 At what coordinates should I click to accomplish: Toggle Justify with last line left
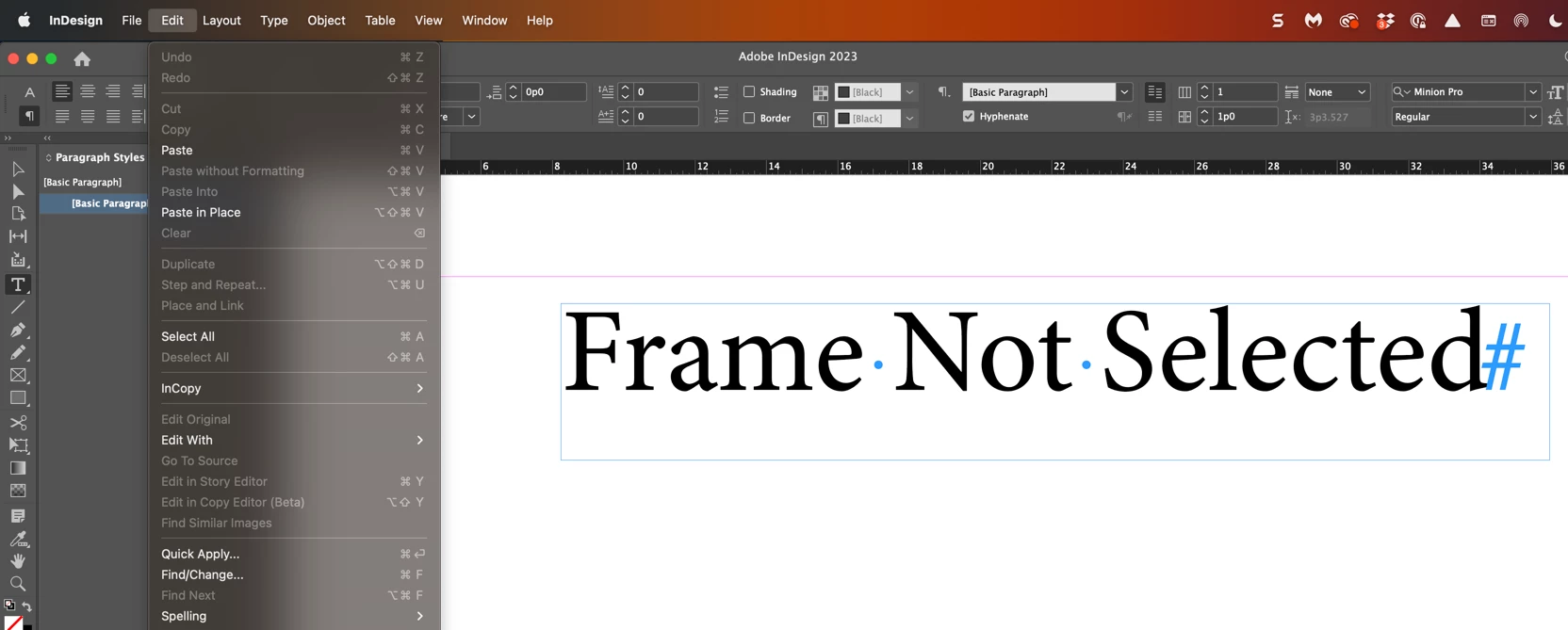click(62, 116)
